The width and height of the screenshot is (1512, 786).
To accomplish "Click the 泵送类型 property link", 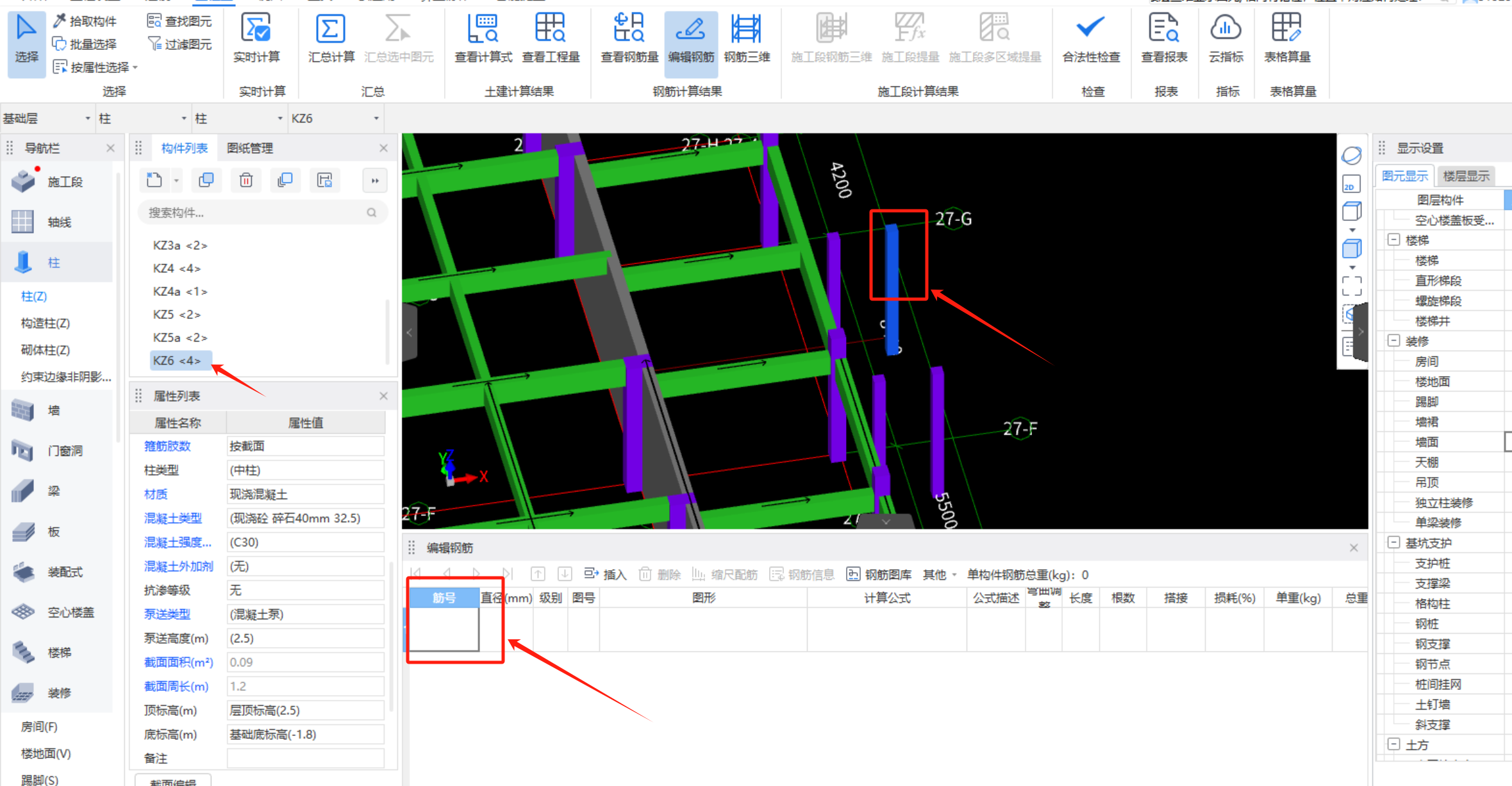I will tap(167, 614).
